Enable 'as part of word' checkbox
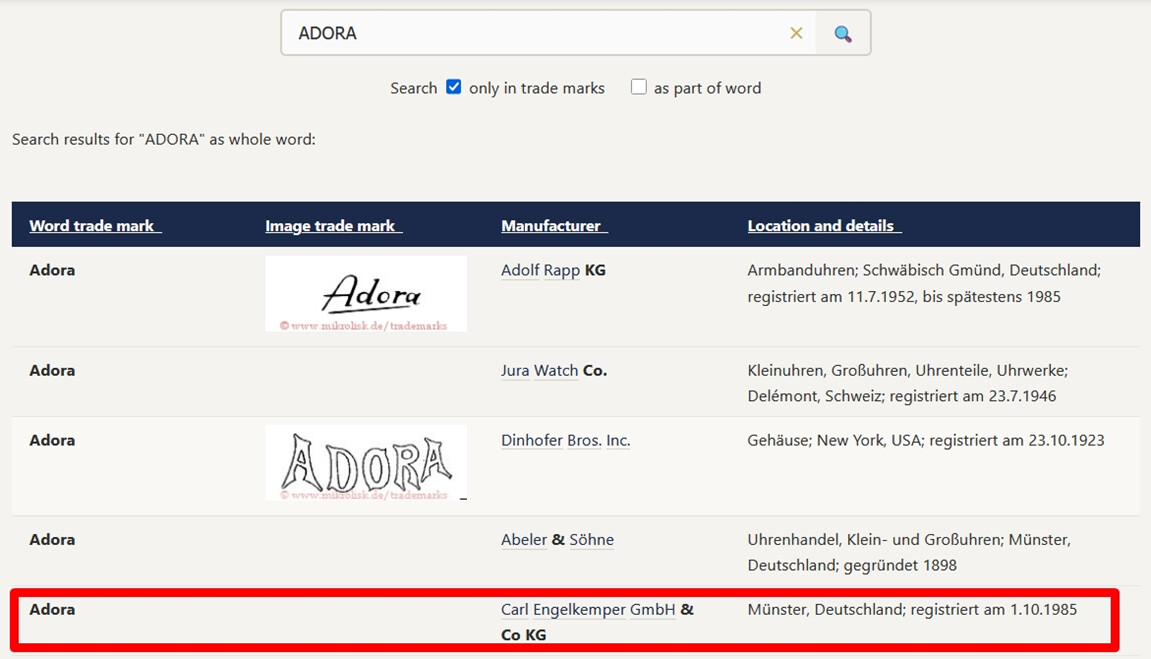1151x659 pixels. (639, 87)
